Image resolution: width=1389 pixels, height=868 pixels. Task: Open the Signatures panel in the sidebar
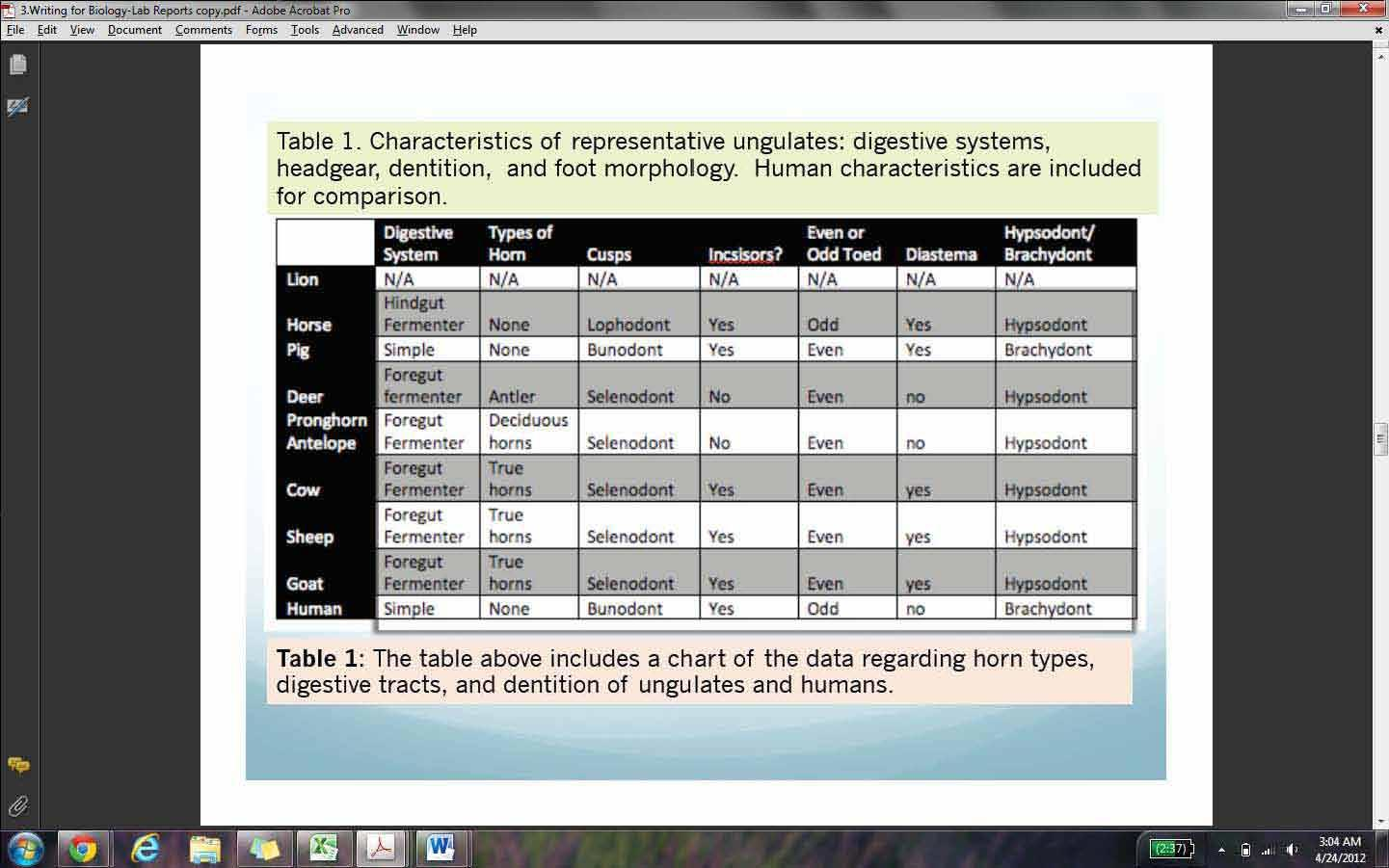(x=17, y=107)
